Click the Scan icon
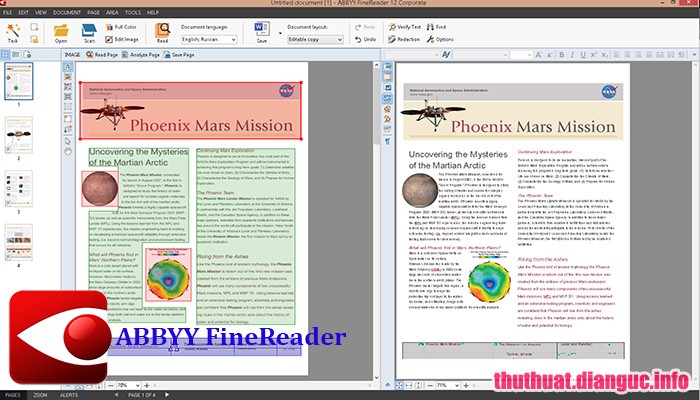This screenshot has height=400, width=700. pyautogui.click(x=89, y=31)
